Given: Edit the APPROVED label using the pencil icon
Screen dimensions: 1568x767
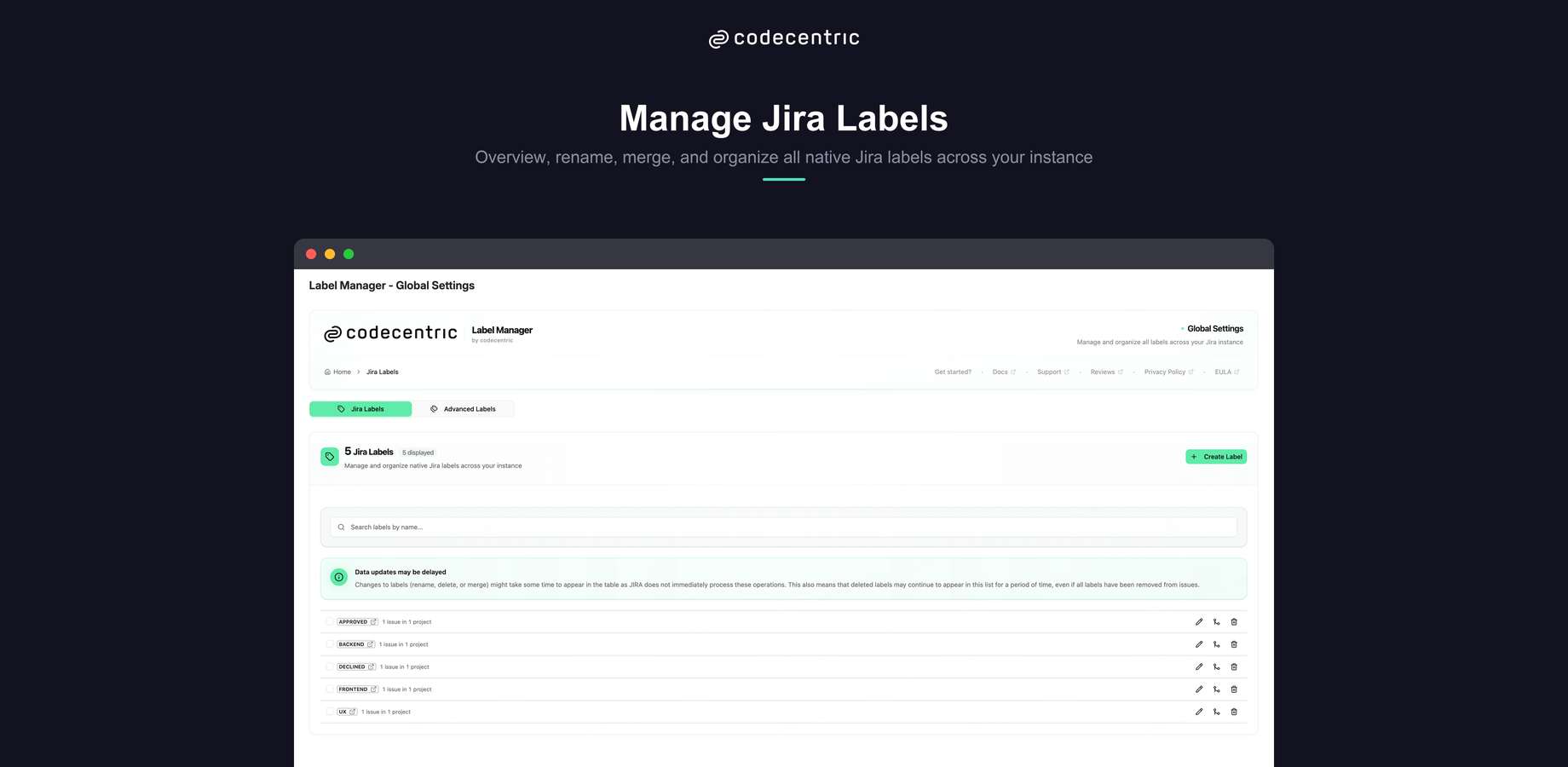Looking at the screenshot, I should [x=1199, y=621].
